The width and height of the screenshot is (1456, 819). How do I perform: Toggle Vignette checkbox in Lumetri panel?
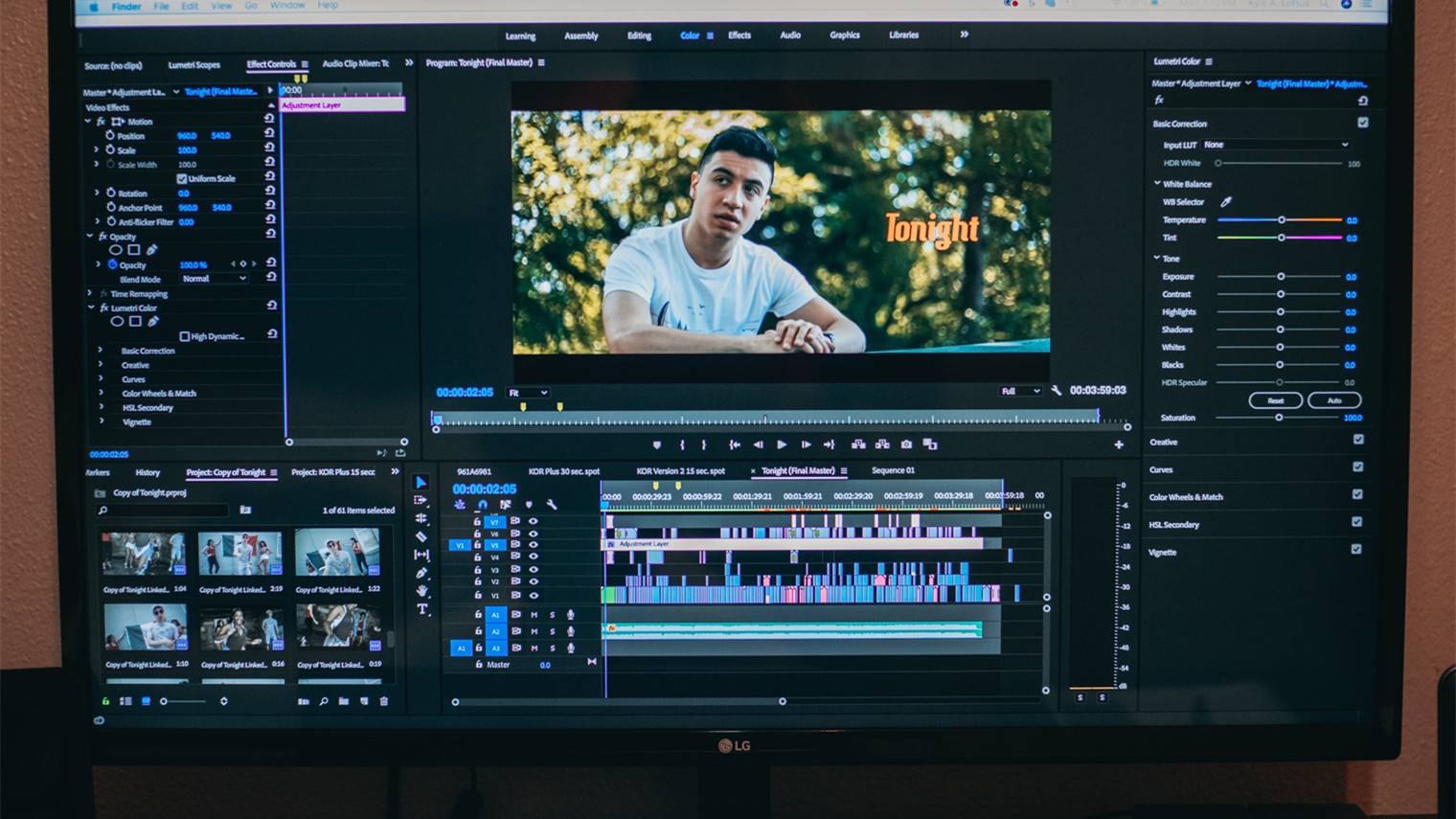pos(1356,549)
